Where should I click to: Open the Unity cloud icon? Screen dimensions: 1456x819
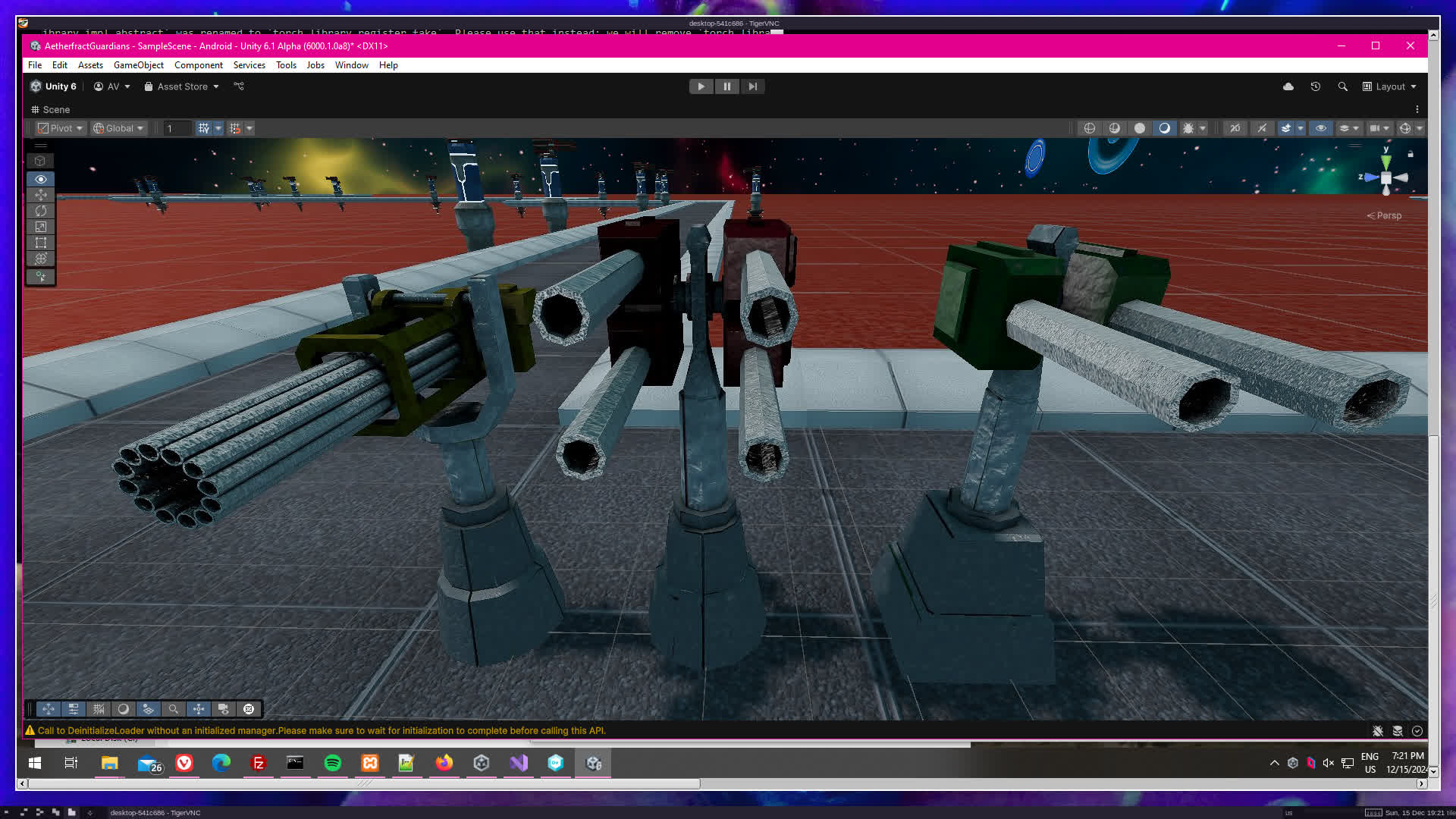point(1288,86)
